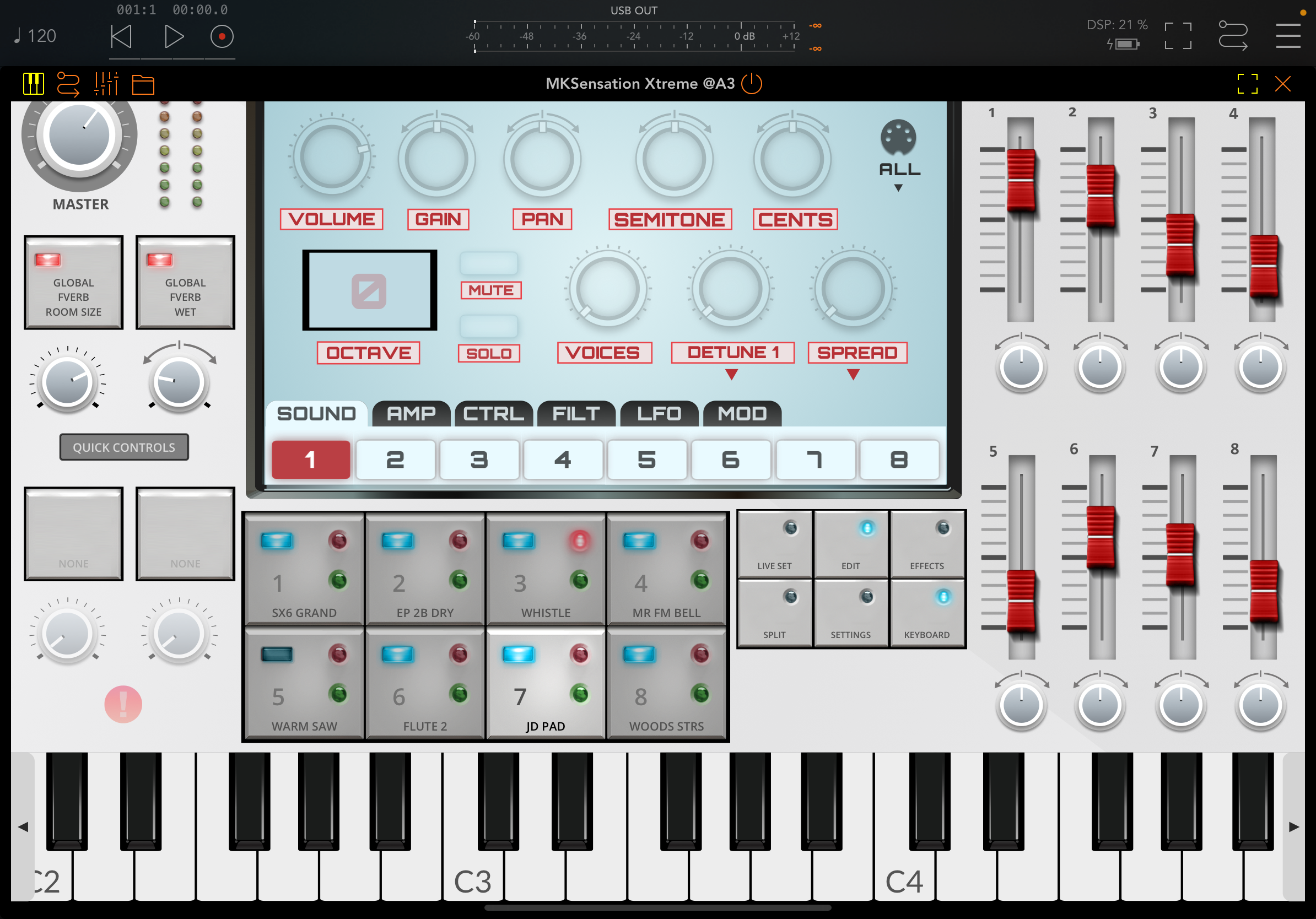Switch to the AMP tab
This screenshot has height=919, width=1316.
click(411, 414)
